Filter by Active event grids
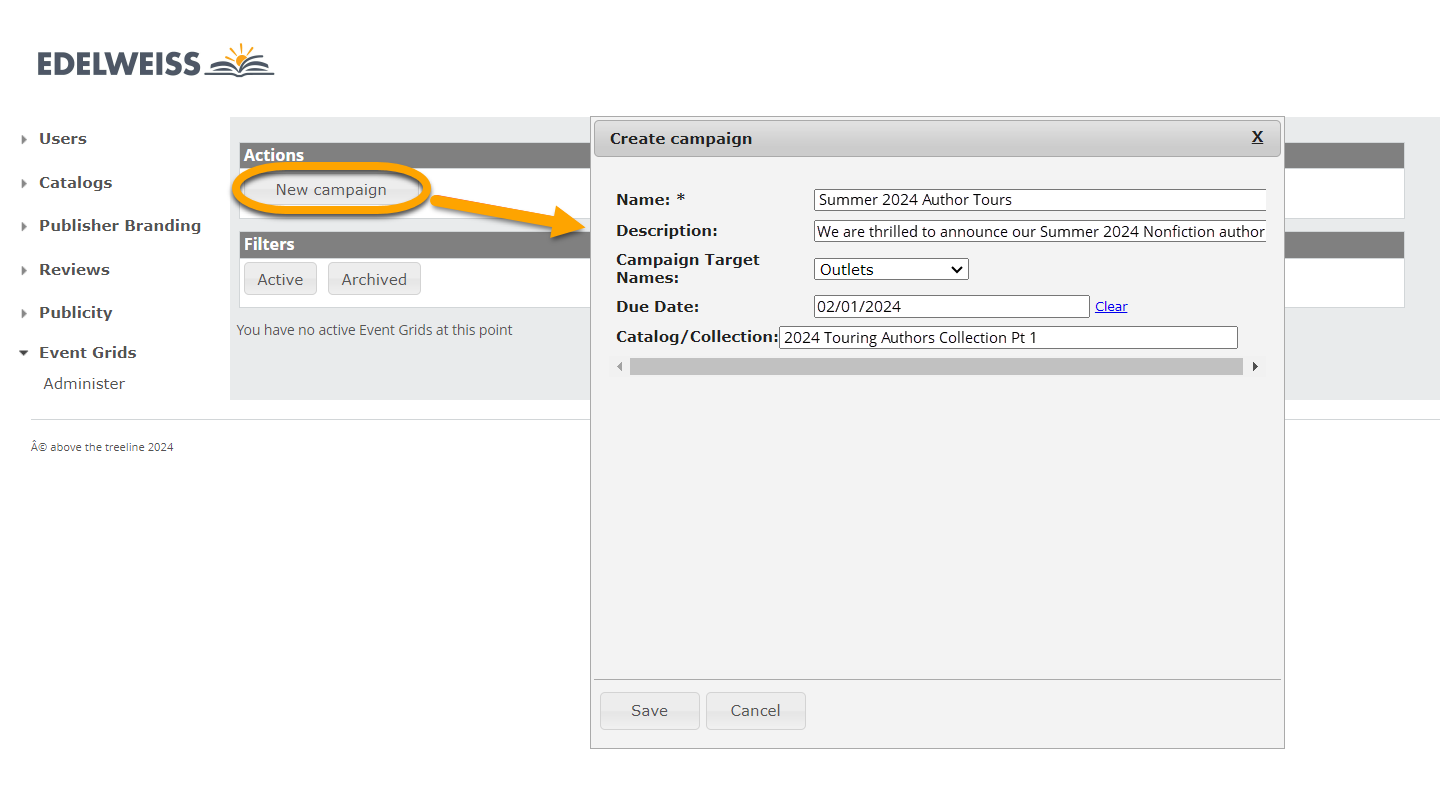This screenshot has width=1440, height=792. tap(280, 279)
